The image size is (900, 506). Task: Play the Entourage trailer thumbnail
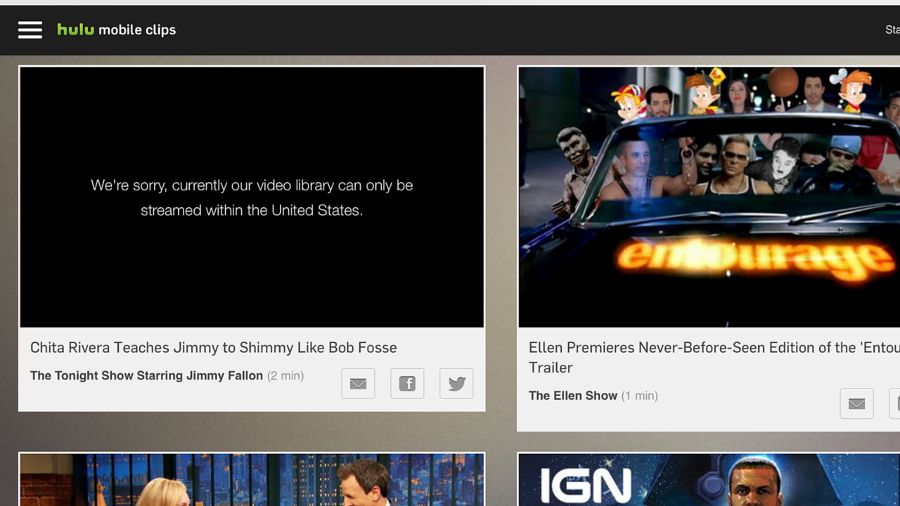tap(709, 197)
